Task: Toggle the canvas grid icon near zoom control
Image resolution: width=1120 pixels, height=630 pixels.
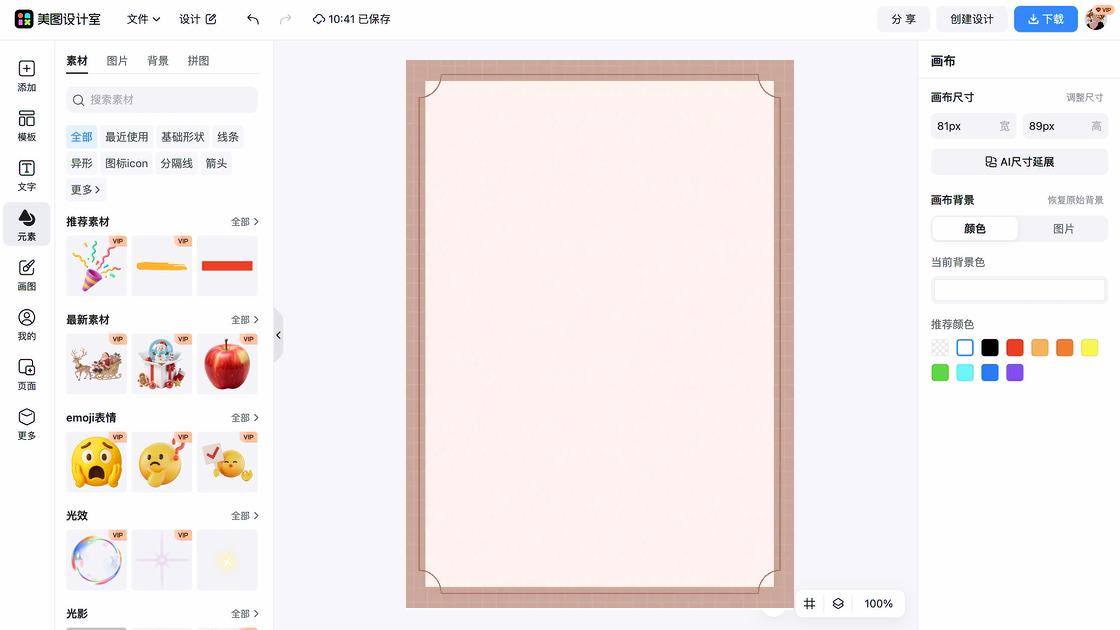Action: [809, 603]
